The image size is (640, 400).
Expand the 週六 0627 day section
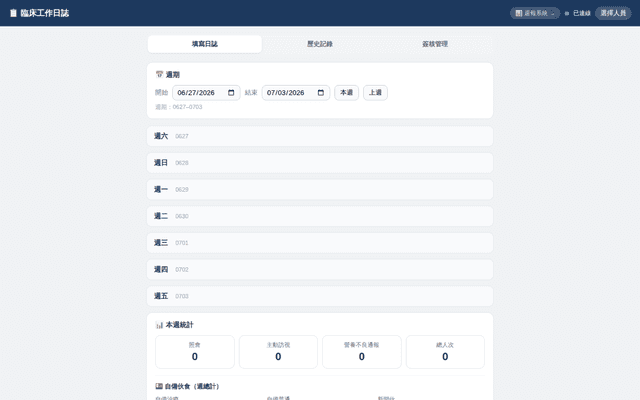point(320,136)
